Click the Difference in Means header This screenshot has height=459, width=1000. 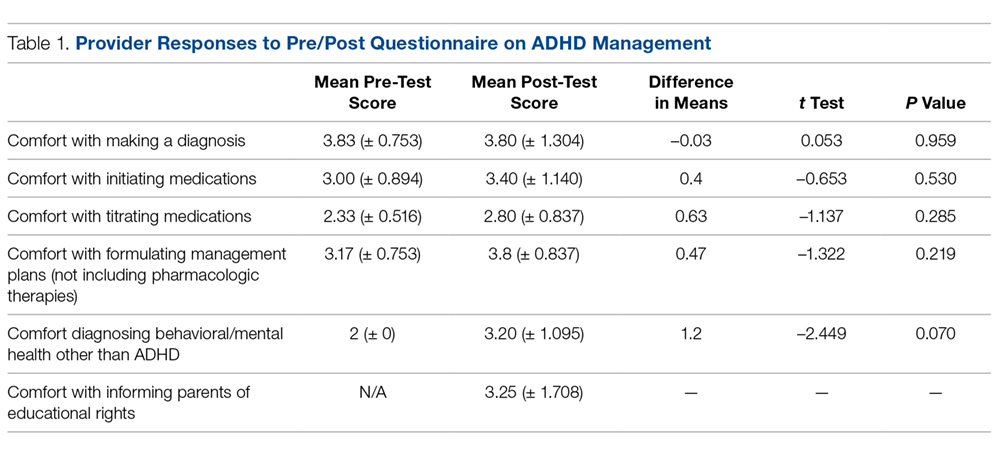point(689,92)
